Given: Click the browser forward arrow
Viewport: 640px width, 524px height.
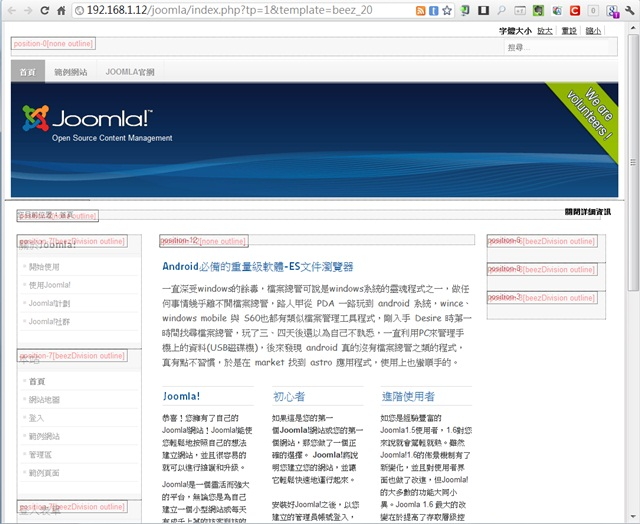Looking at the screenshot, I should pyautogui.click(x=28, y=10).
